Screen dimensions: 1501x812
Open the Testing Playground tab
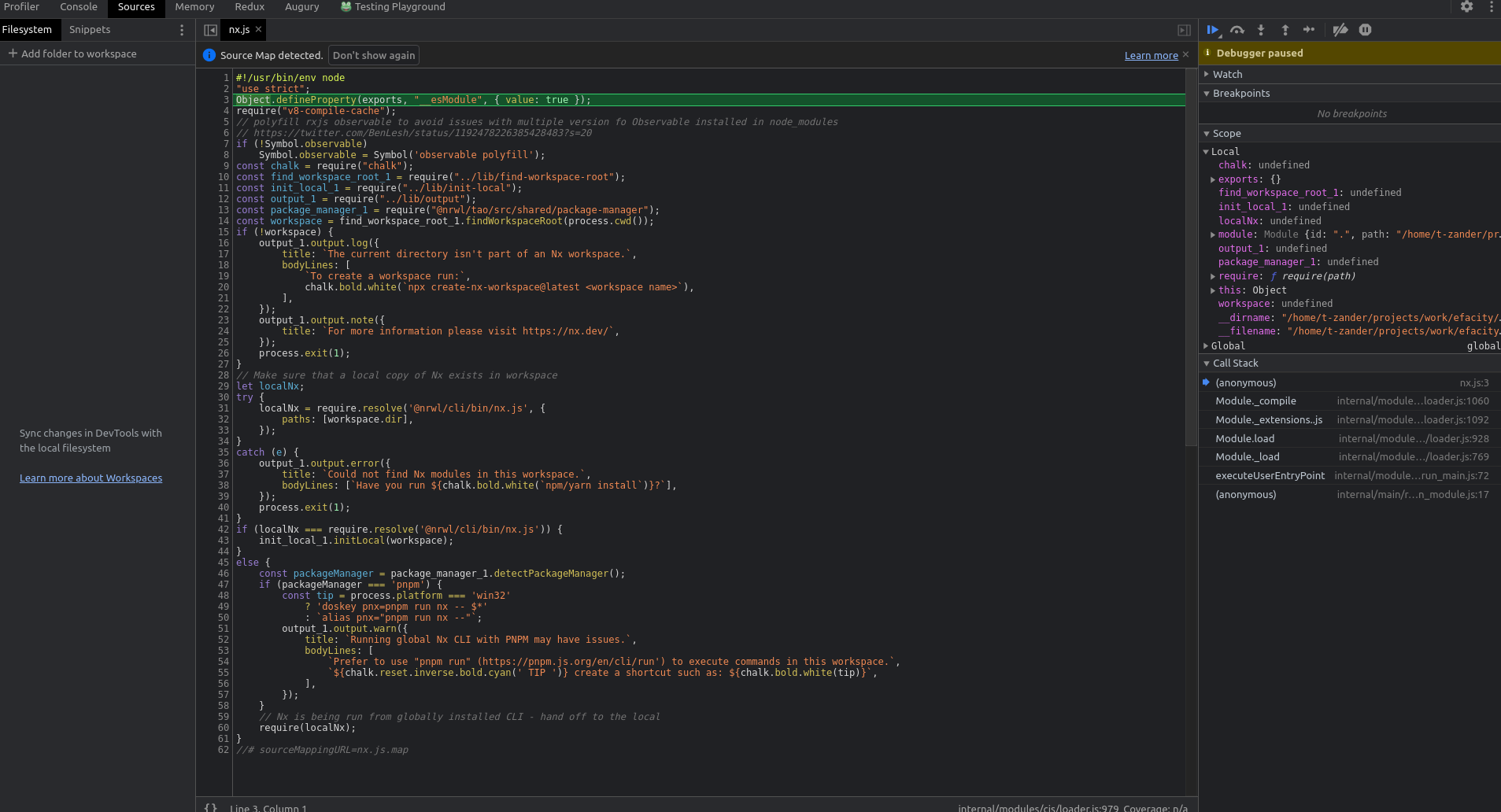point(393,7)
